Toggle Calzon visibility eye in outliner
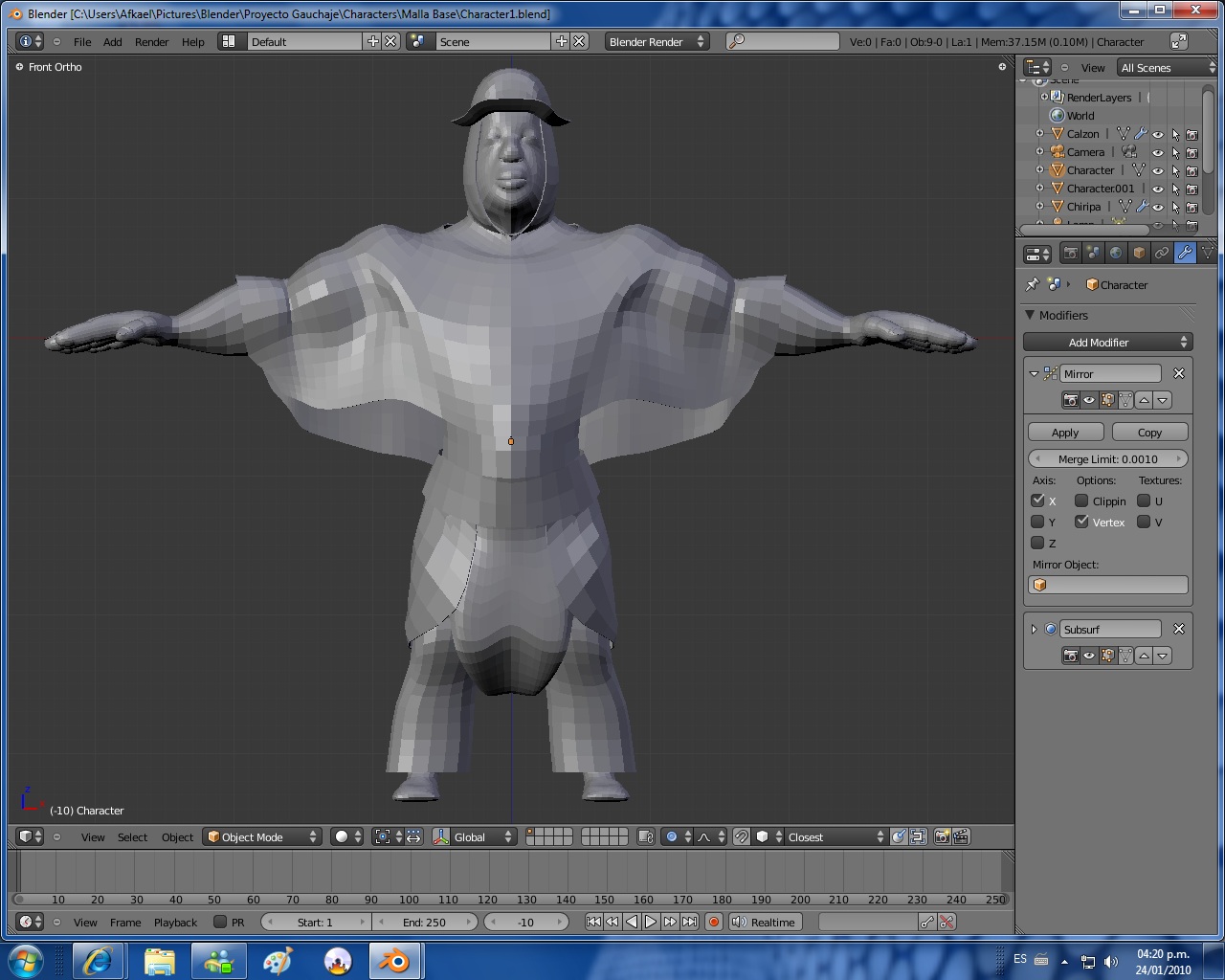This screenshot has width=1225, height=980. 1158,135
